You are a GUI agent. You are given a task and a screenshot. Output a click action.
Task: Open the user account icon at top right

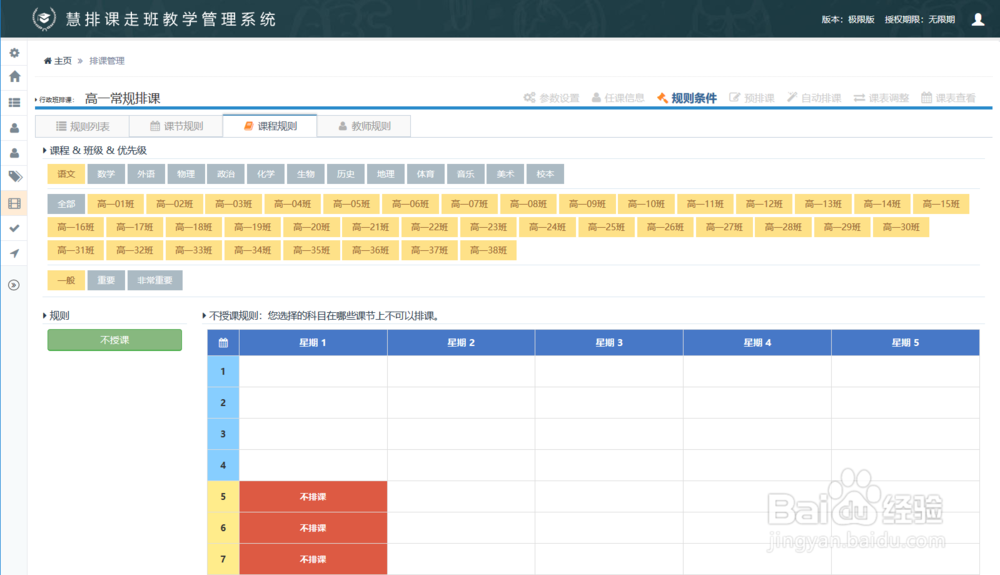click(978, 19)
